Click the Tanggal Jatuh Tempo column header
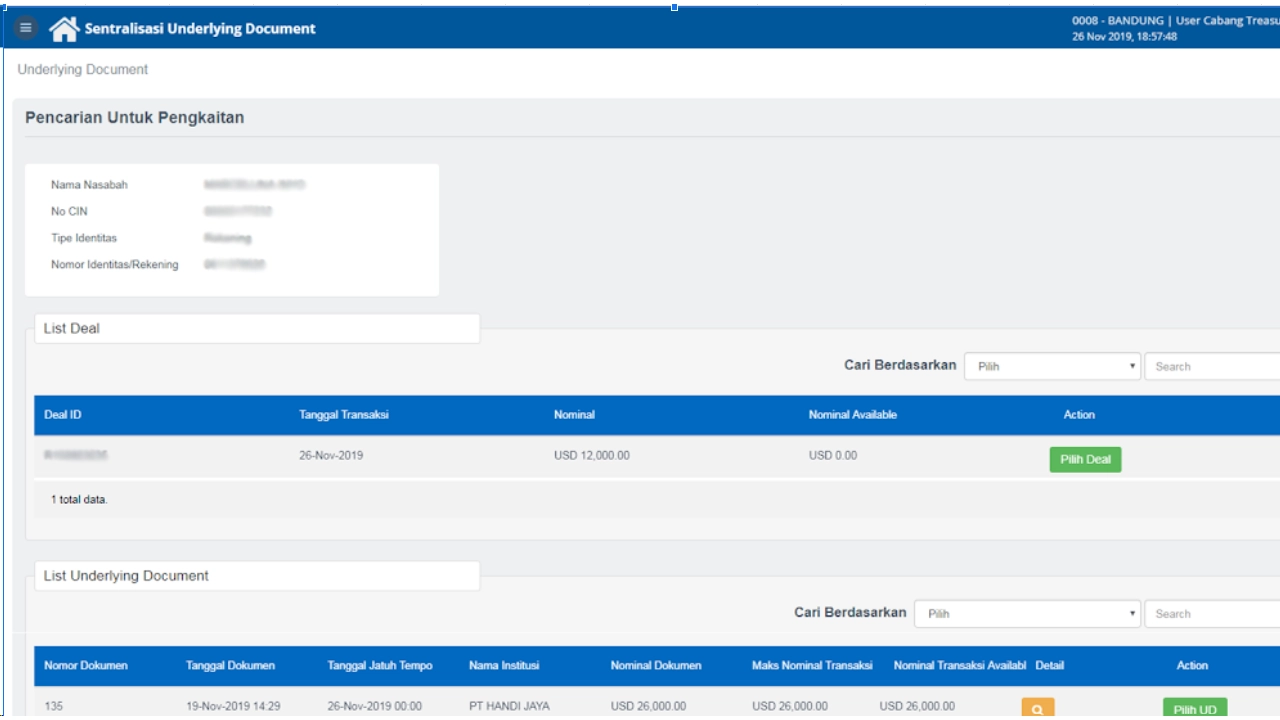1280x720 pixels. click(x=380, y=666)
